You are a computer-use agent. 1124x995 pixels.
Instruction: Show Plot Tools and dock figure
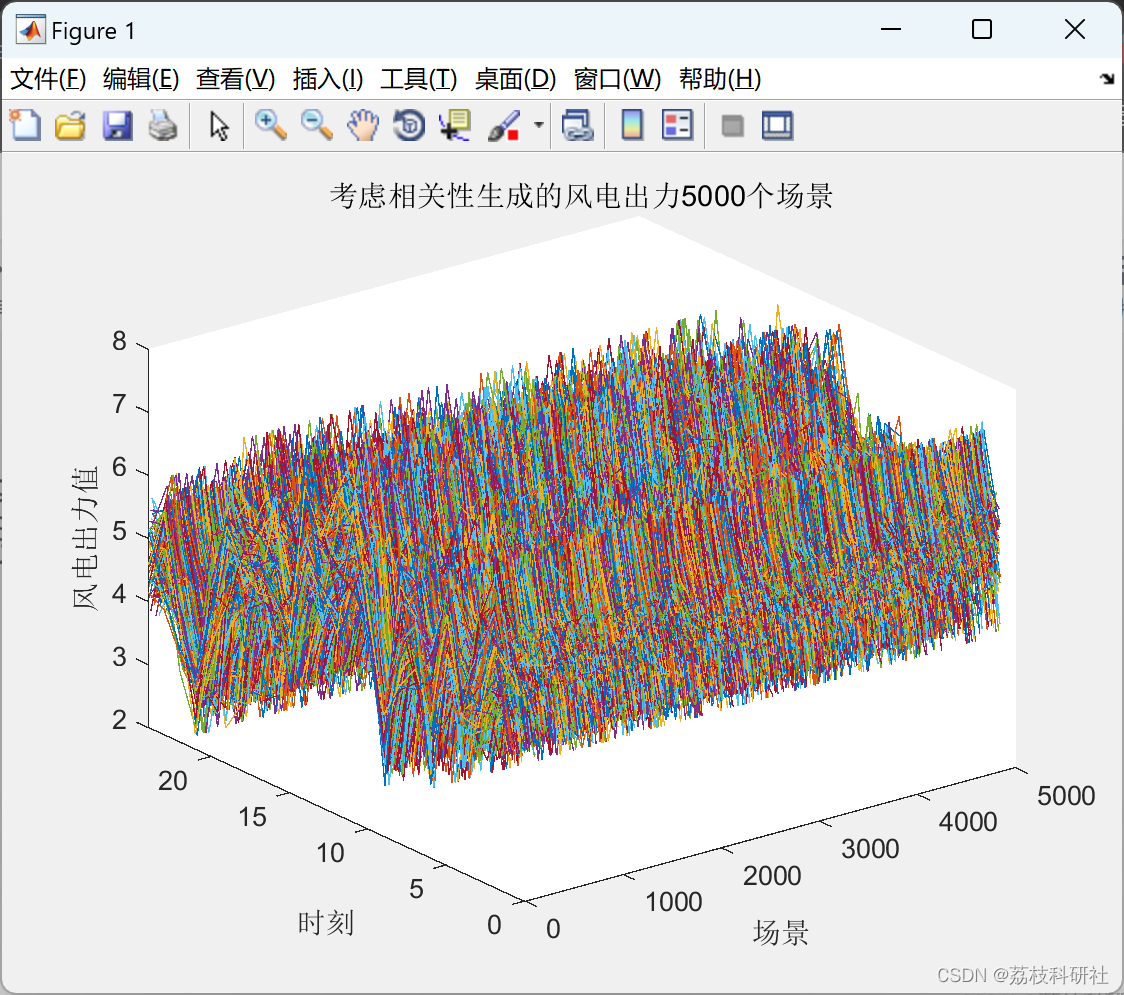tap(777, 125)
